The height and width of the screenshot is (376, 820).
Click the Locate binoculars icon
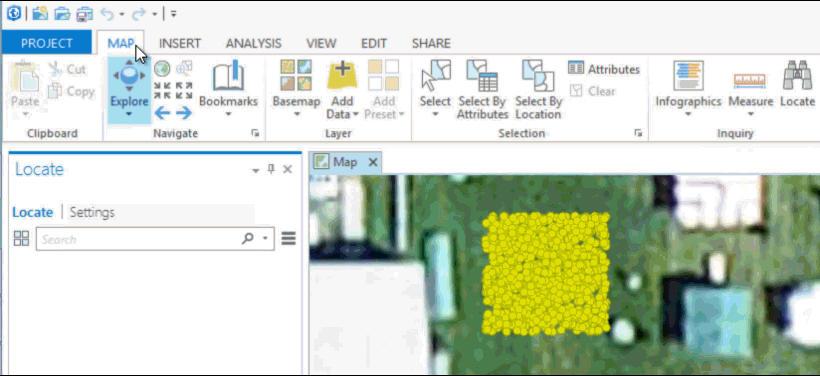pyautogui.click(x=797, y=75)
